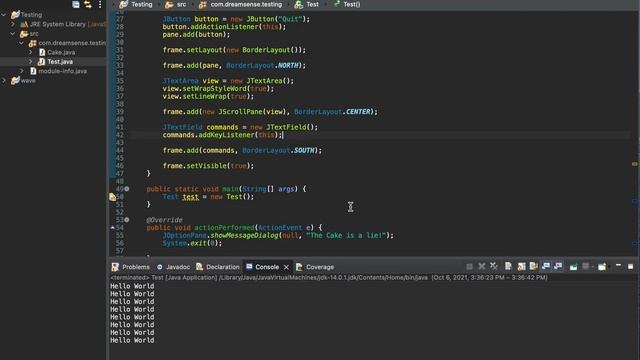The width and height of the screenshot is (640, 360).
Task: Click line 42 commands.addKeyListener(this);
Action: (x=222, y=135)
